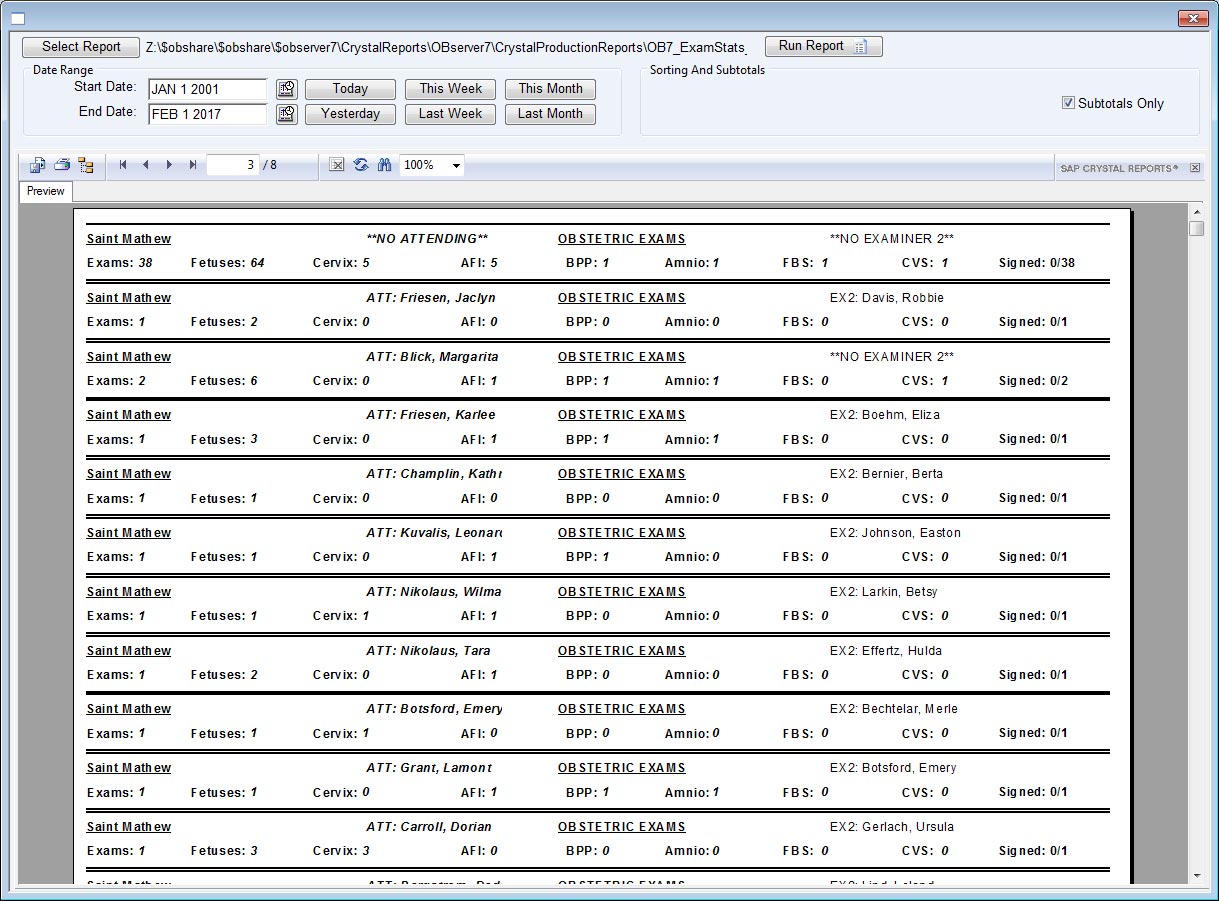Viewport: 1219px width, 901px height.
Task: Click Cervix: 3 in Carroll, Dorian row
Action: coord(341,851)
